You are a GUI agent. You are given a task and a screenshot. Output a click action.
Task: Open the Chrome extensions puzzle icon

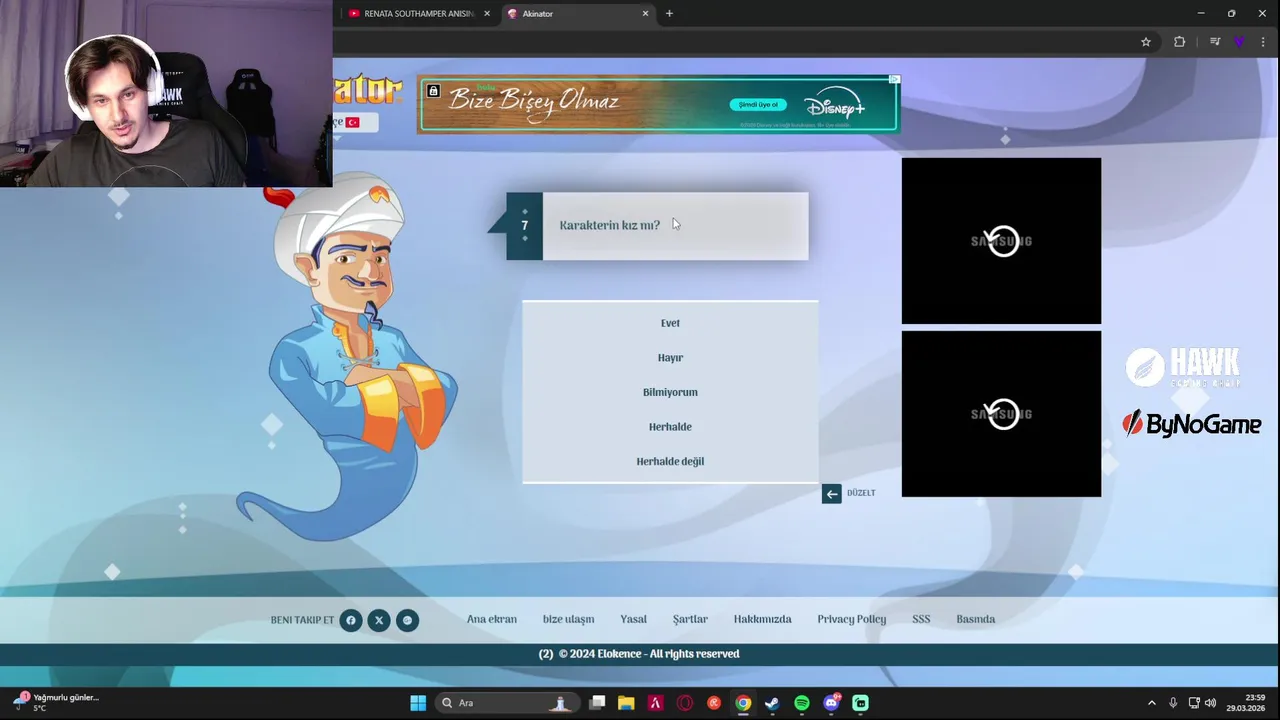click(1179, 42)
